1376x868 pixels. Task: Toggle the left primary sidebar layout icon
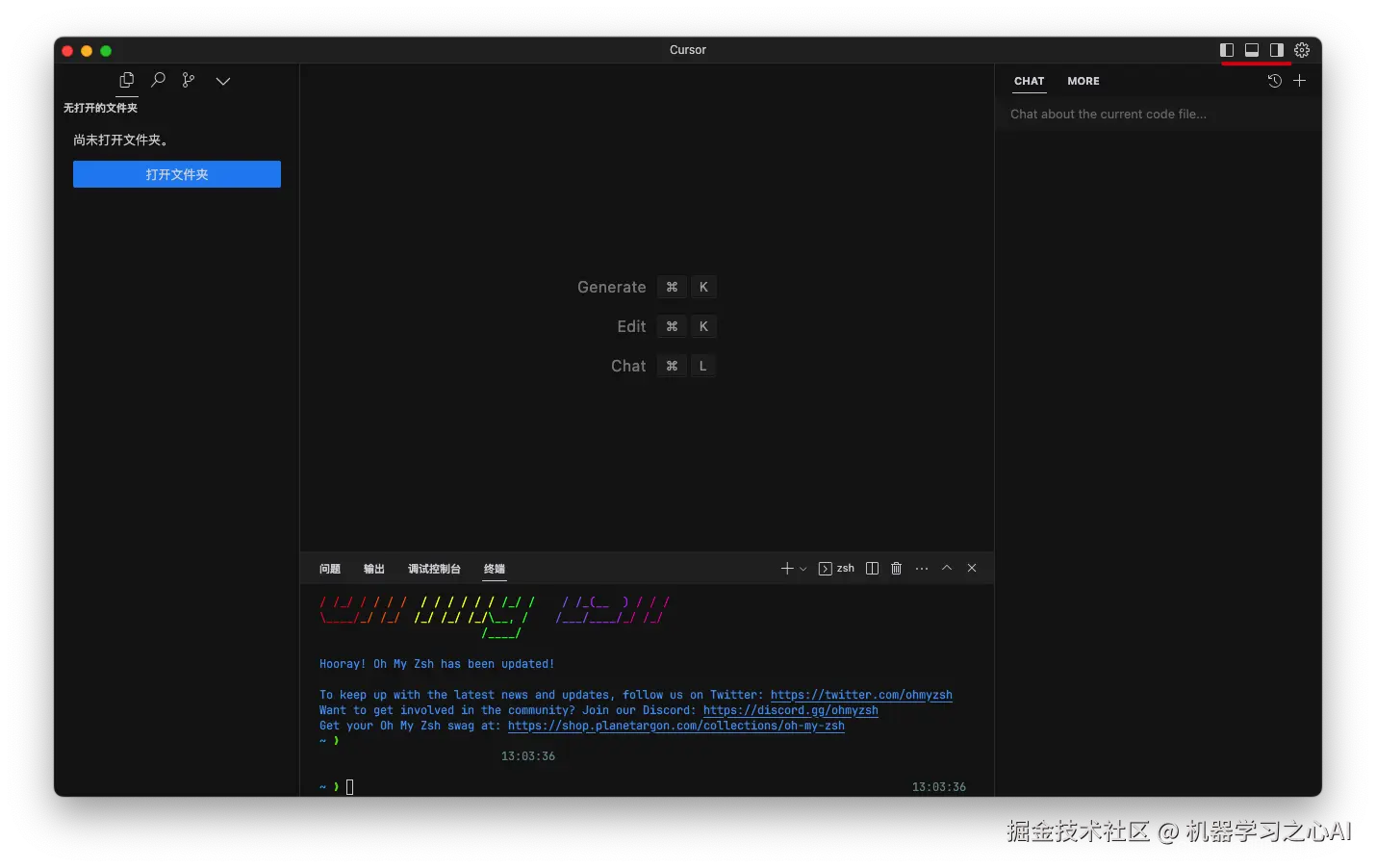point(1227,50)
